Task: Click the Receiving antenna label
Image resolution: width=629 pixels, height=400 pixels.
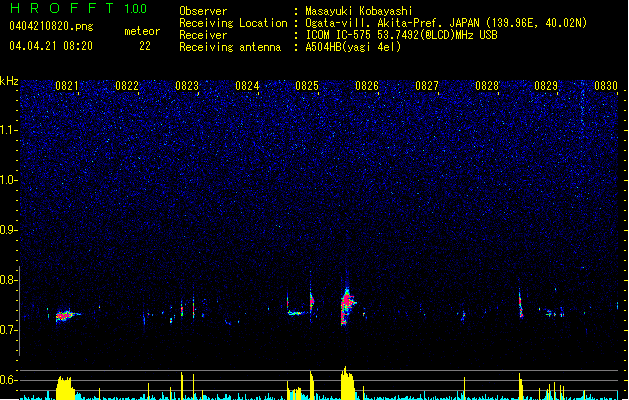Action: [x=230, y=47]
